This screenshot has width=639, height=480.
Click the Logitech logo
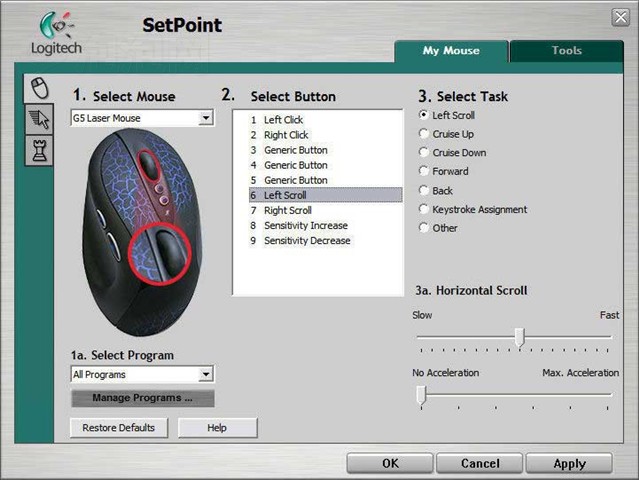click(x=56, y=33)
